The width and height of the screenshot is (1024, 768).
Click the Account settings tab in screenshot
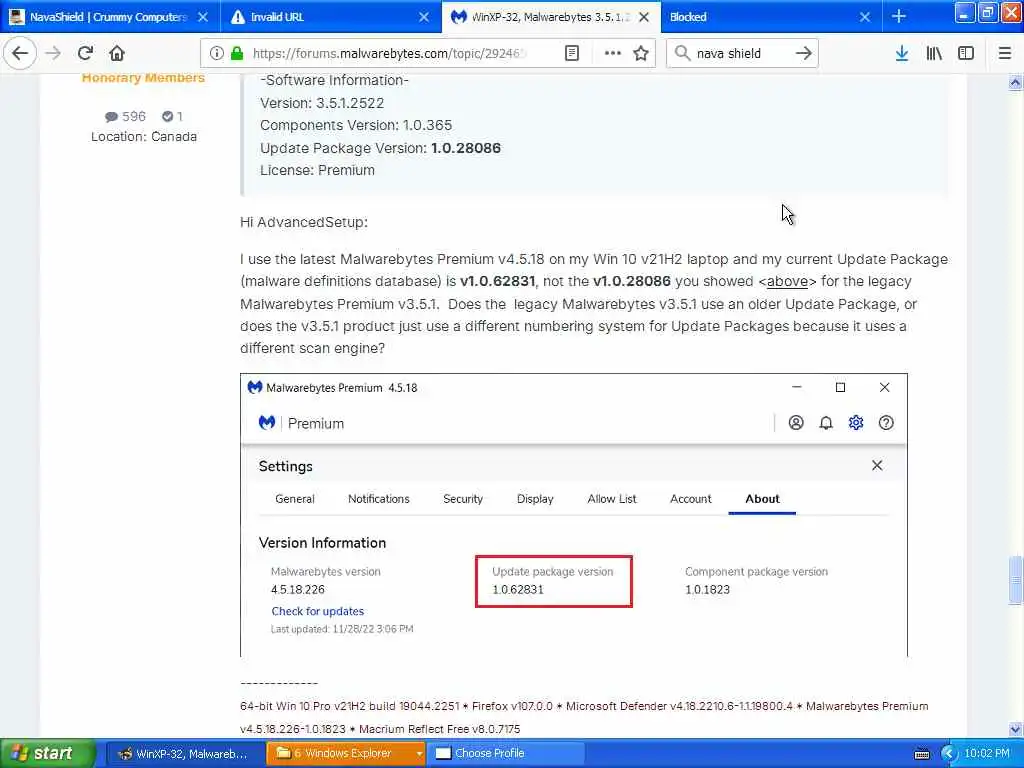[690, 499]
